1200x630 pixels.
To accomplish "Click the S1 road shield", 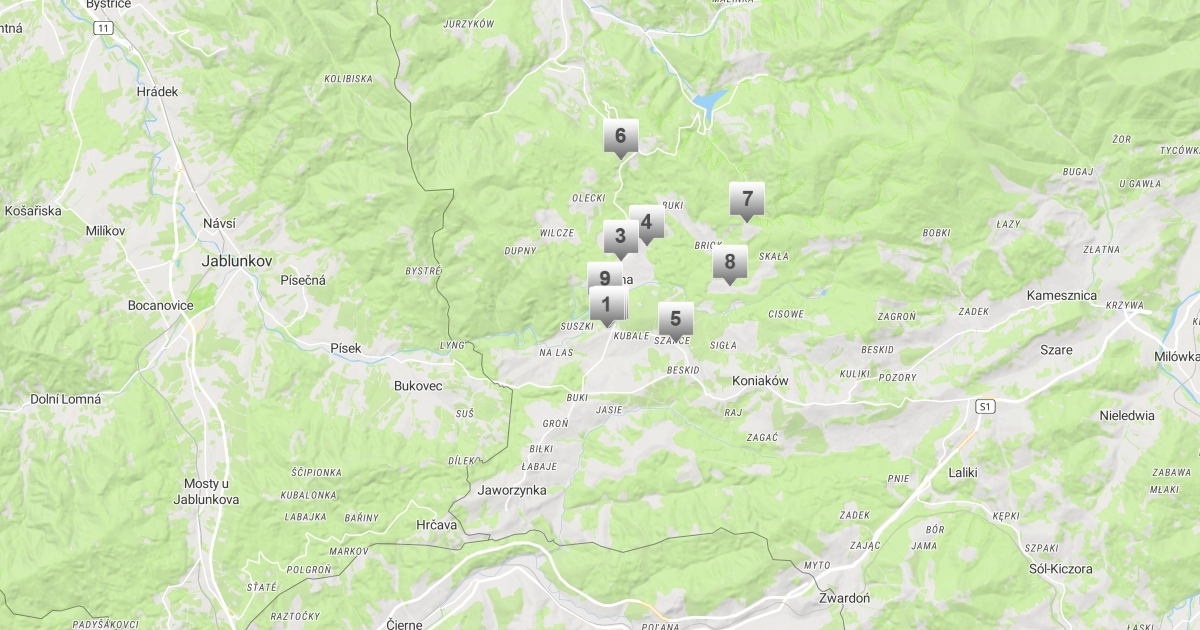I will tap(986, 406).
